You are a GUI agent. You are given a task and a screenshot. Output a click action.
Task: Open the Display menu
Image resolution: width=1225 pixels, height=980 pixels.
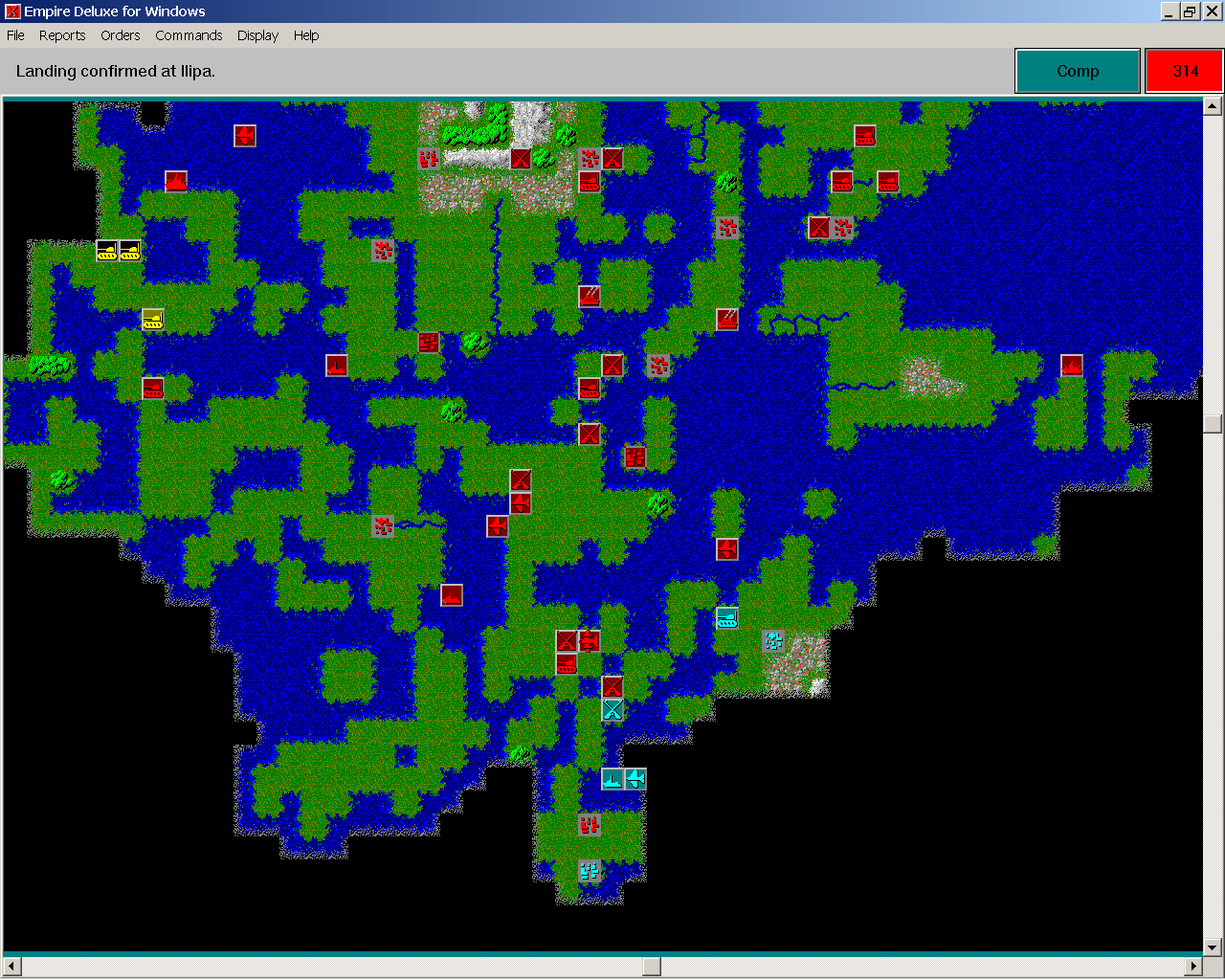(257, 35)
